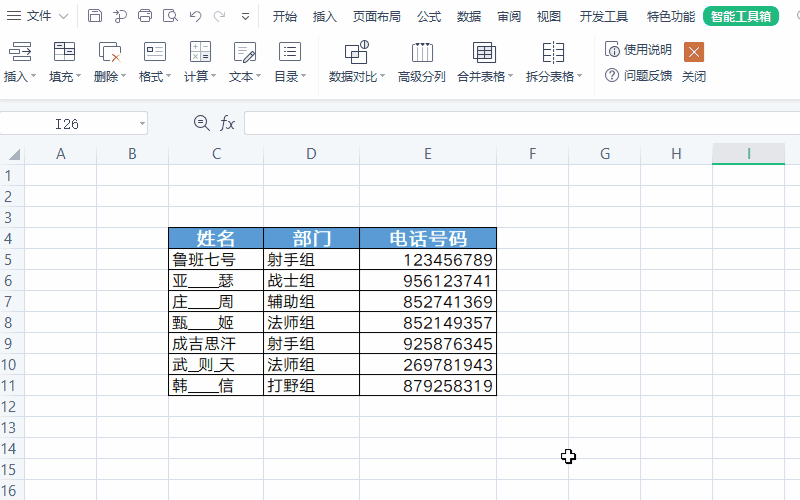Expand the quick access toolbar dropdown
Viewport: 800px width, 500px height.
[245, 17]
